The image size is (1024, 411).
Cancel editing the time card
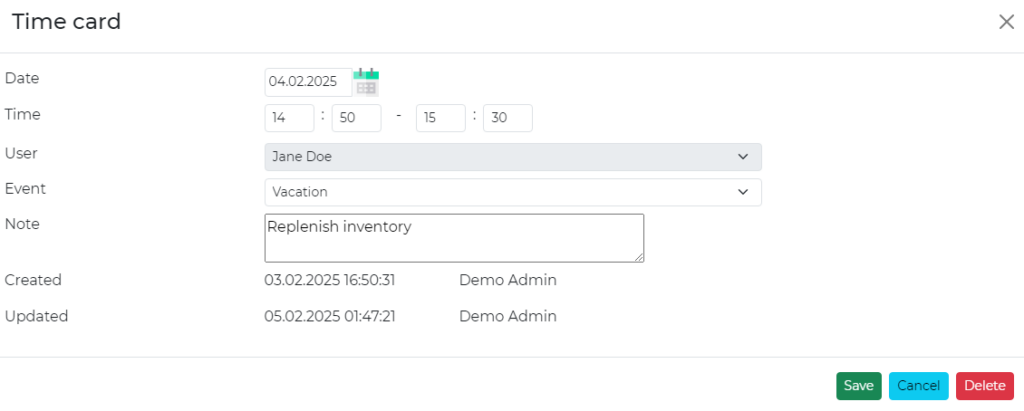pos(918,386)
